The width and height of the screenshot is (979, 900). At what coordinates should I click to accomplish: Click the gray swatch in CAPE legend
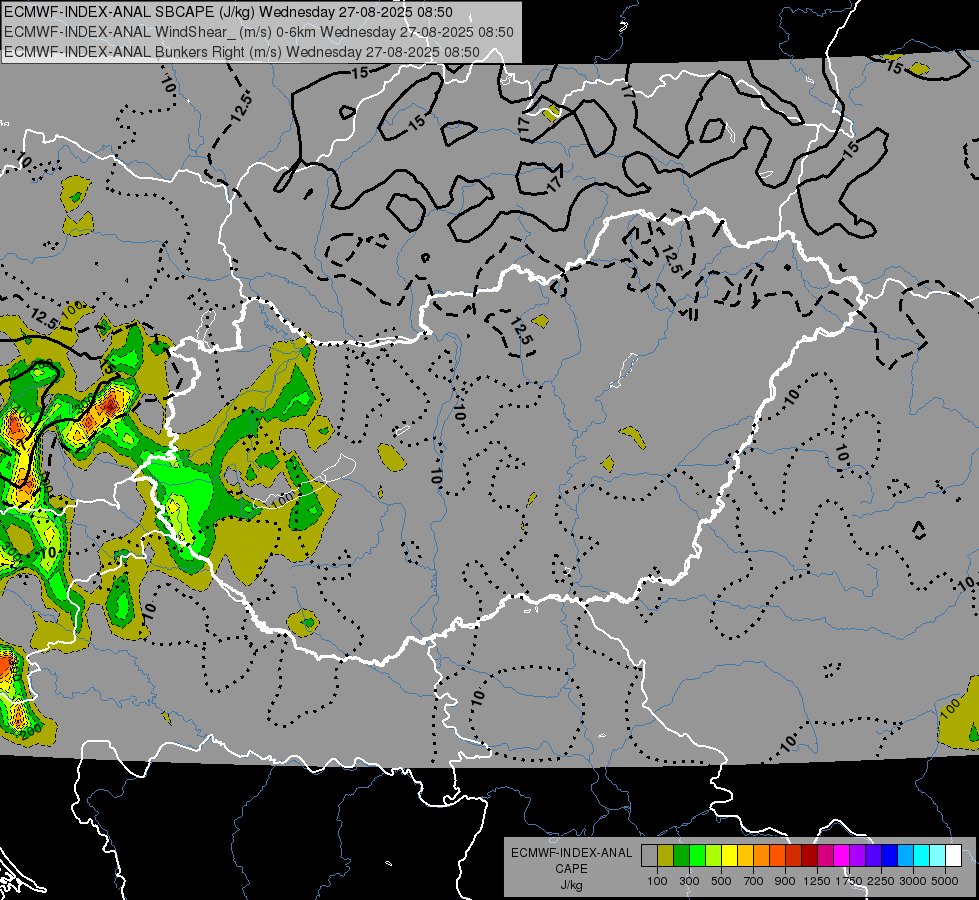point(649,856)
